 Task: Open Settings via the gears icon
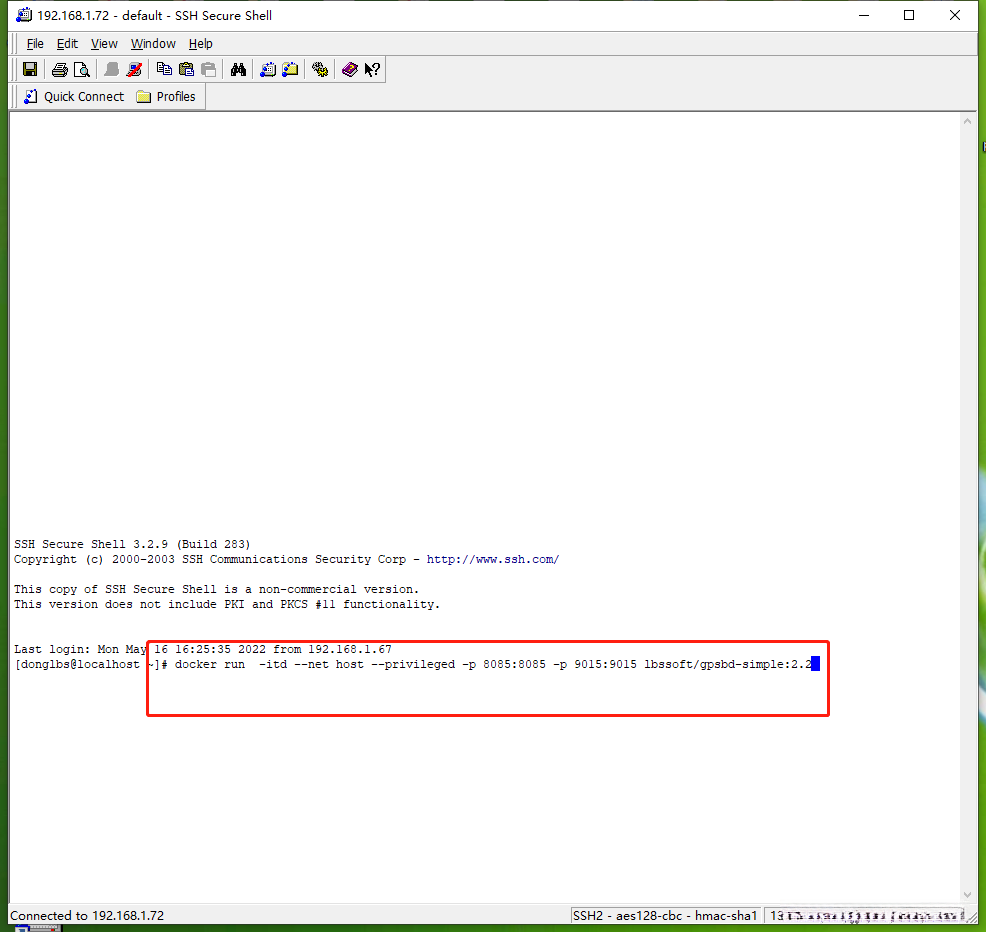[x=320, y=69]
